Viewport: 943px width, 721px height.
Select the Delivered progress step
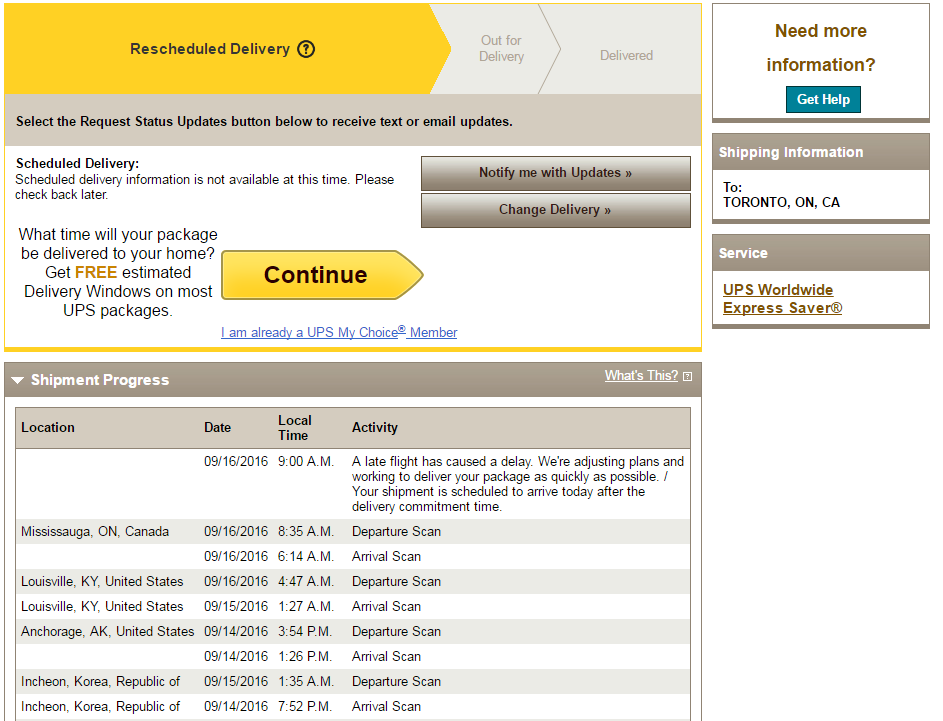tap(626, 55)
